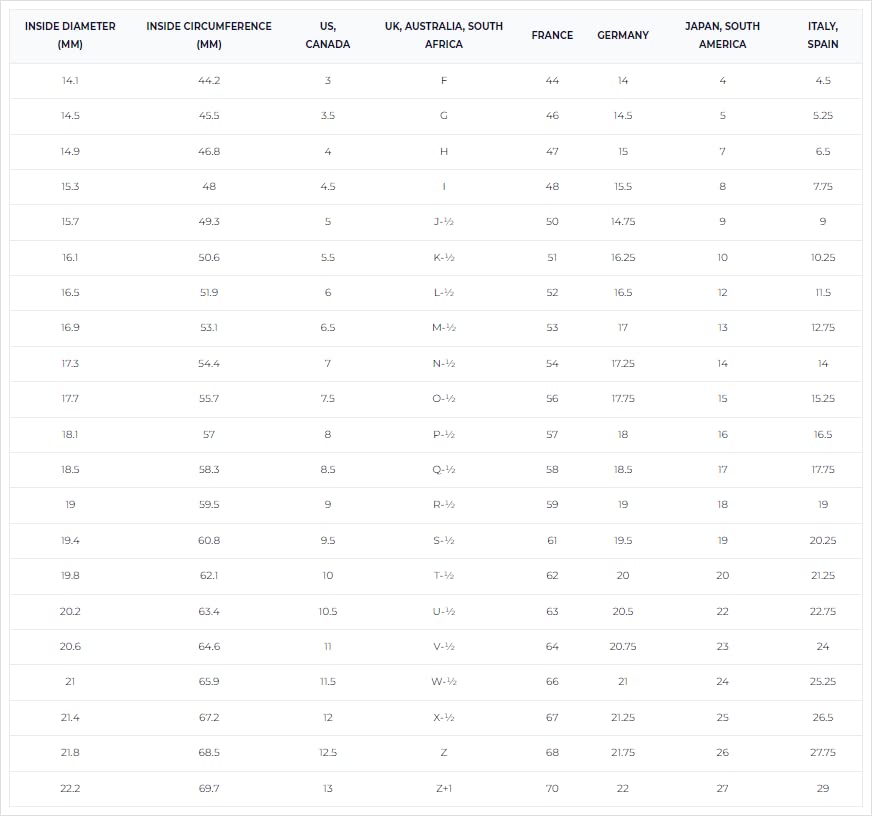Click the 44.2 circumference cell
This screenshot has width=873, height=816.
[x=209, y=81]
